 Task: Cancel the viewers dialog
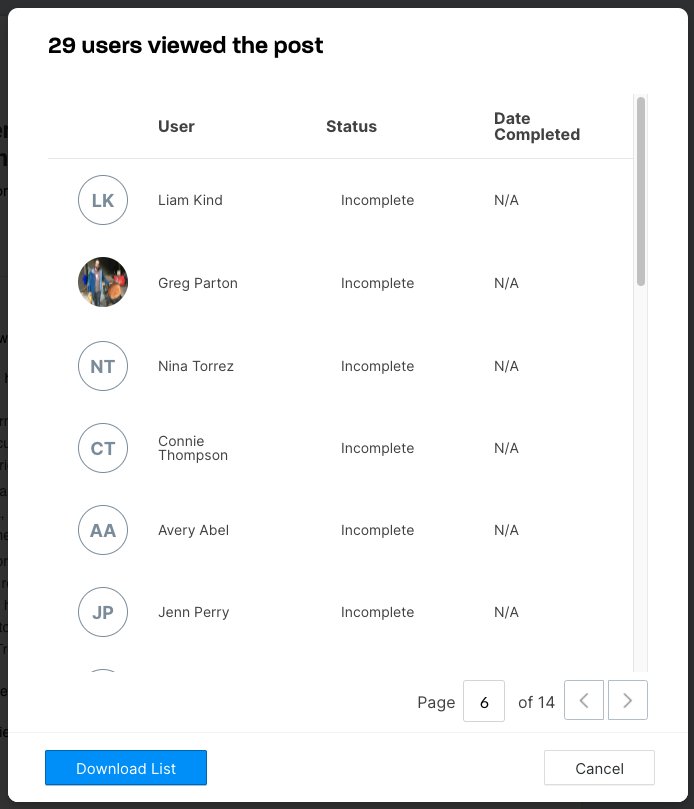599,768
